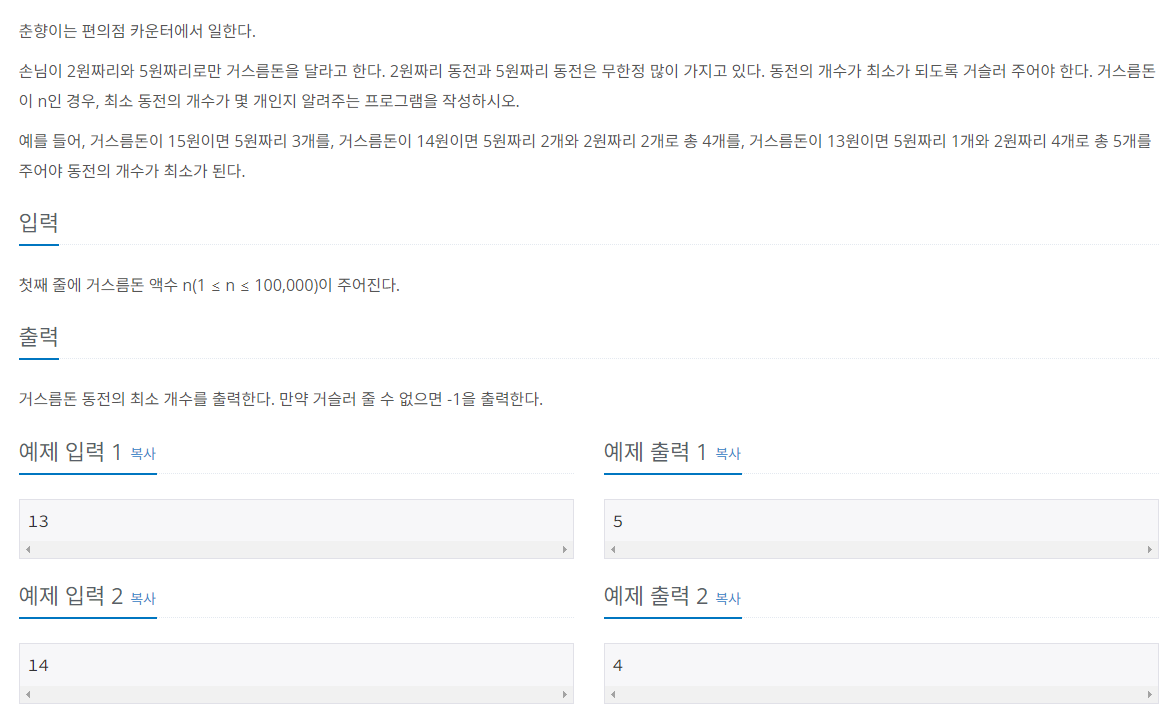Click the 13 value in example input 1

[x=38, y=521]
